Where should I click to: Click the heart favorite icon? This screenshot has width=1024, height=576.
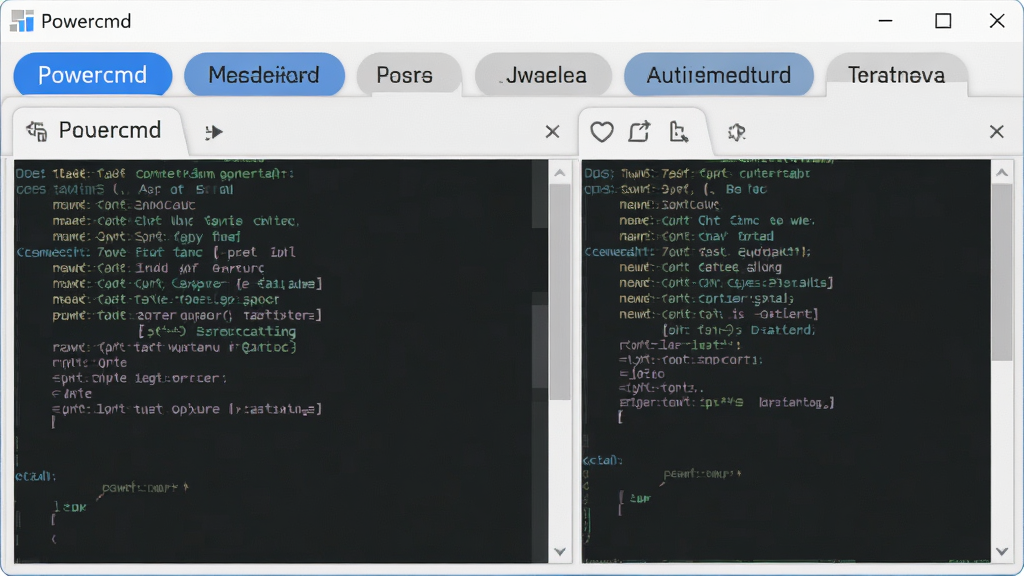pos(601,132)
